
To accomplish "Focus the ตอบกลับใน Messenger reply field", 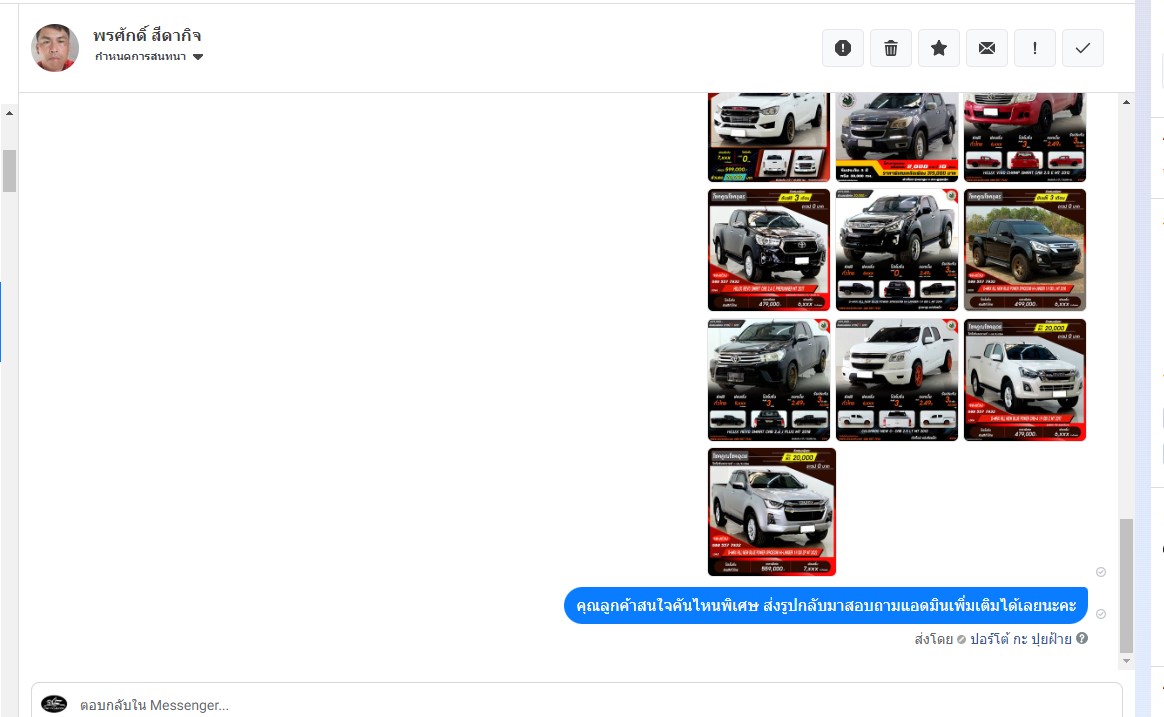I will (576, 704).
